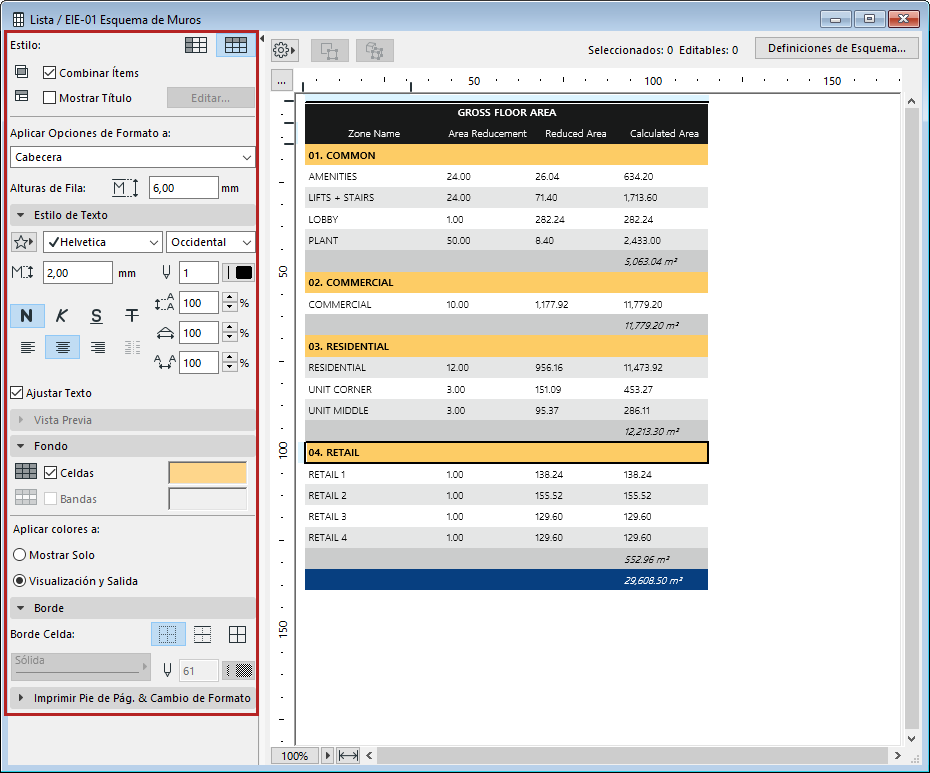The height and width of the screenshot is (773, 930).
Task: Click the Definiciones de Esquema button
Action: pos(837,49)
